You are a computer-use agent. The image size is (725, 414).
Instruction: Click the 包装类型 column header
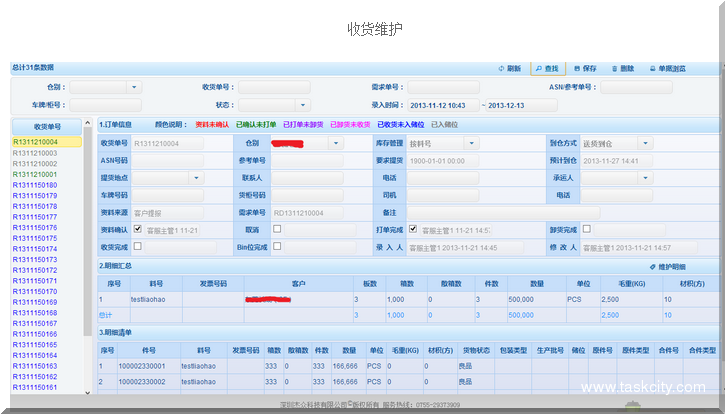513,350
